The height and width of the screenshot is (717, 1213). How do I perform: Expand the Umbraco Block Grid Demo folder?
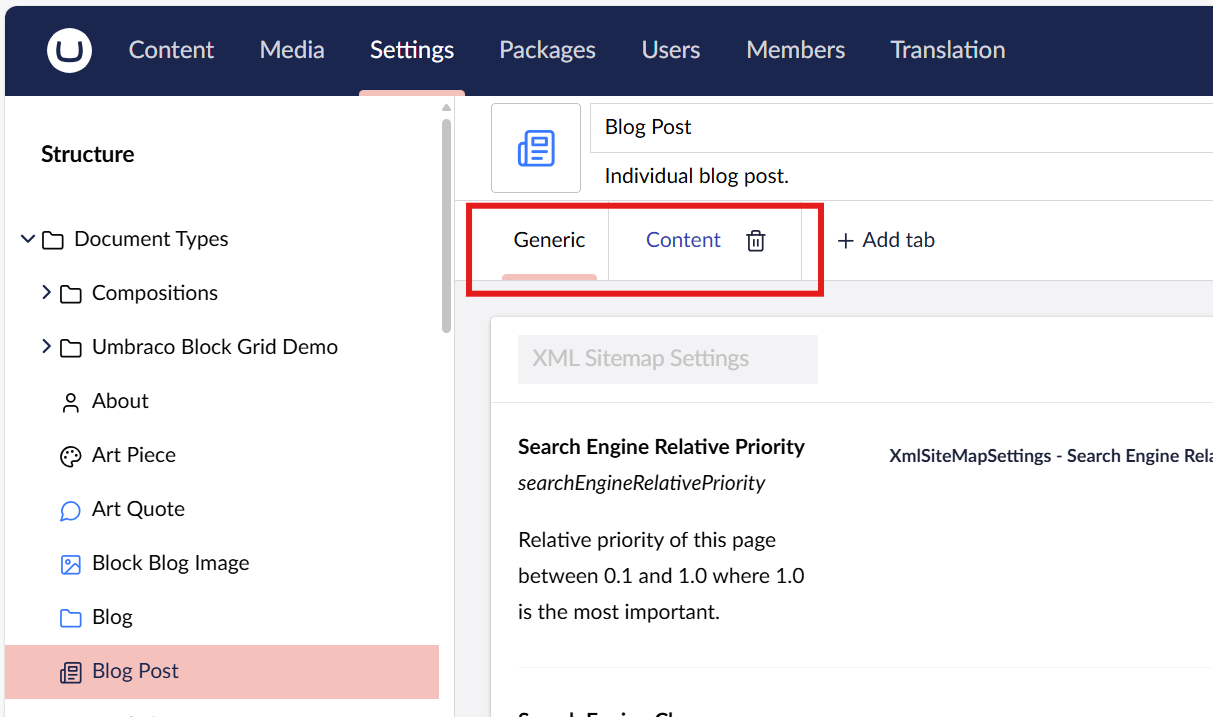click(x=46, y=347)
